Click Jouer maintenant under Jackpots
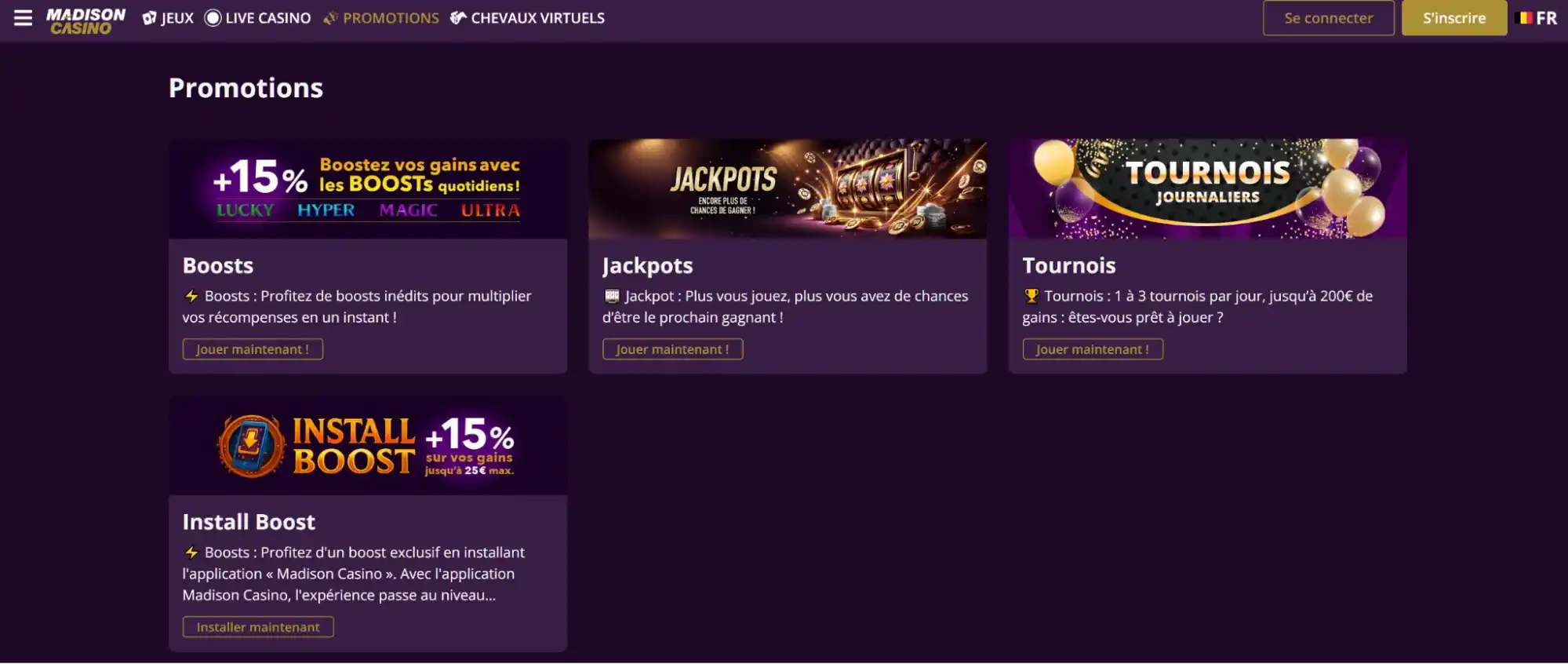Screen dimensions: 1568x664 tap(672, 349)
